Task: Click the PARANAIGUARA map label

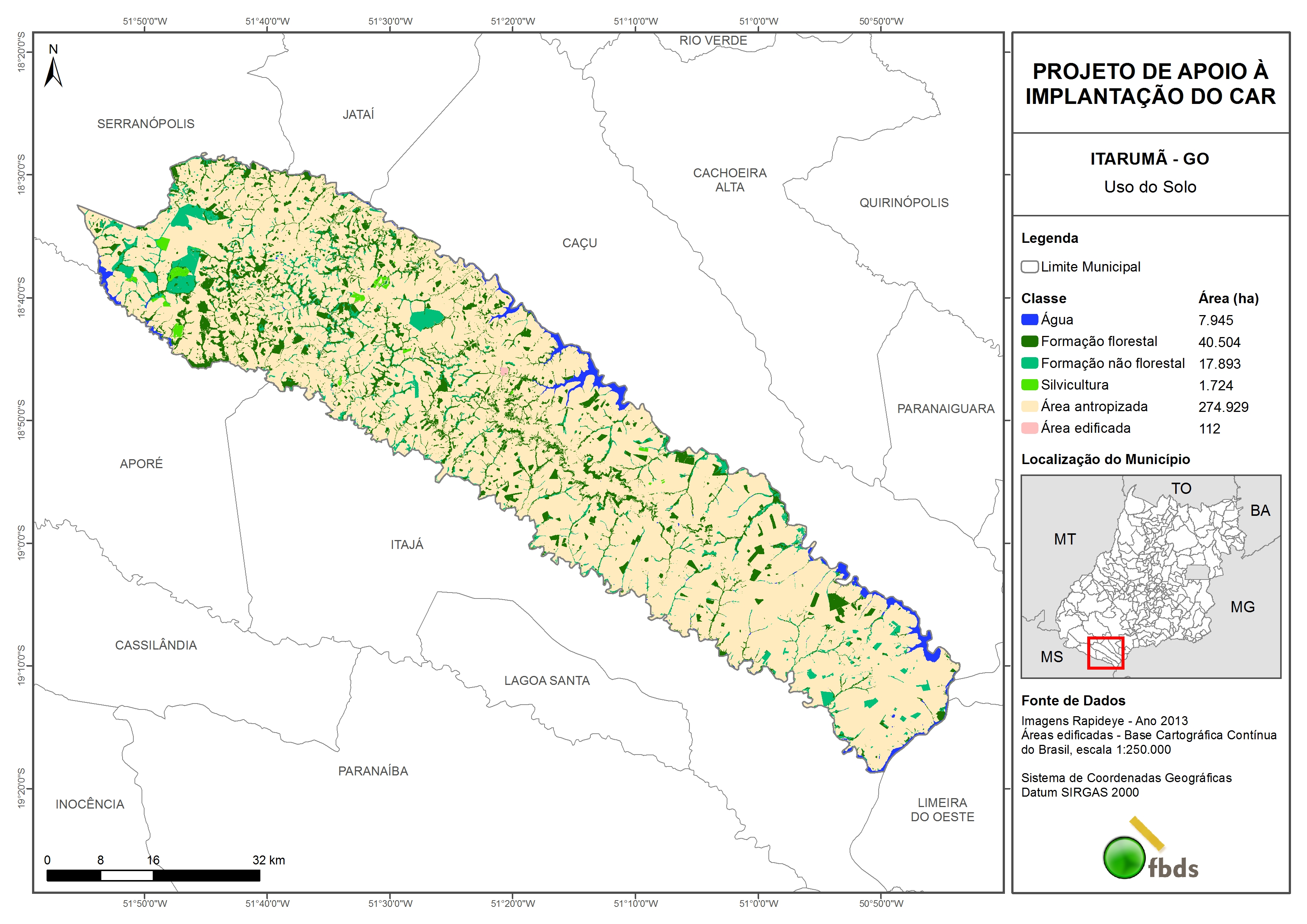Action: coord(946,409)
